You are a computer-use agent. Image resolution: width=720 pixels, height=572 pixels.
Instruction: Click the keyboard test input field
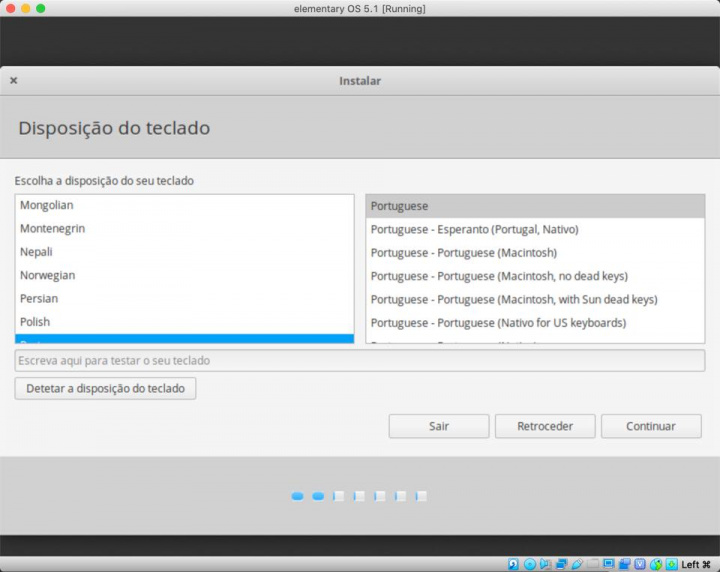coord(359,360)
